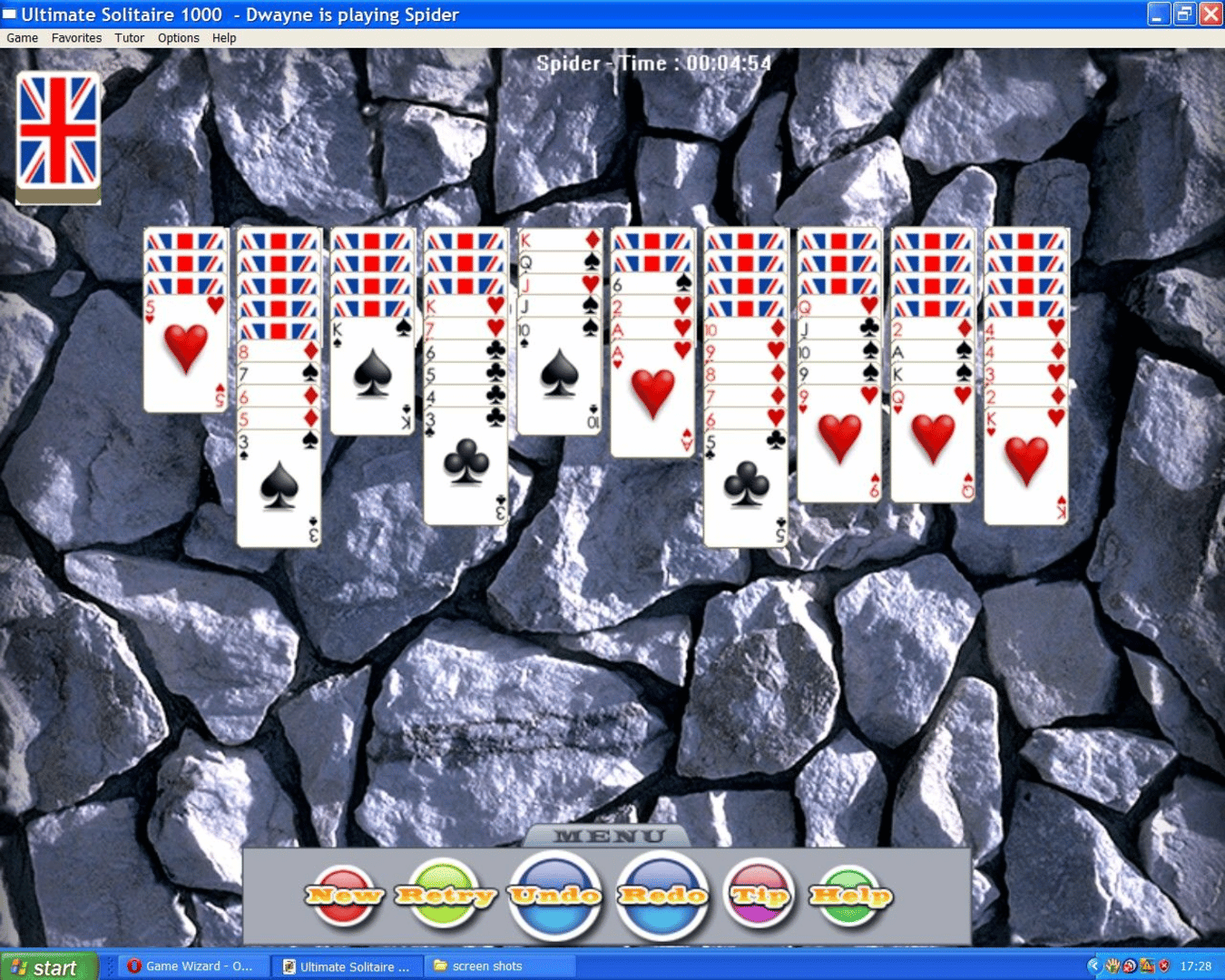Click the system tray clock 17:28
The width and height of the screenshot is (1225, 980).
pyautogui.click(x=1196, y=966)
